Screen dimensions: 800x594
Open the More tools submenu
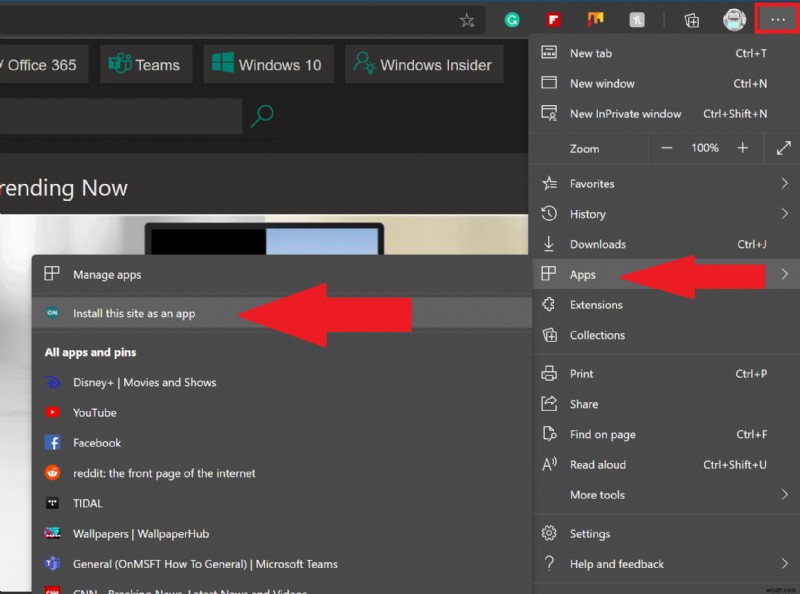point(600,495)
